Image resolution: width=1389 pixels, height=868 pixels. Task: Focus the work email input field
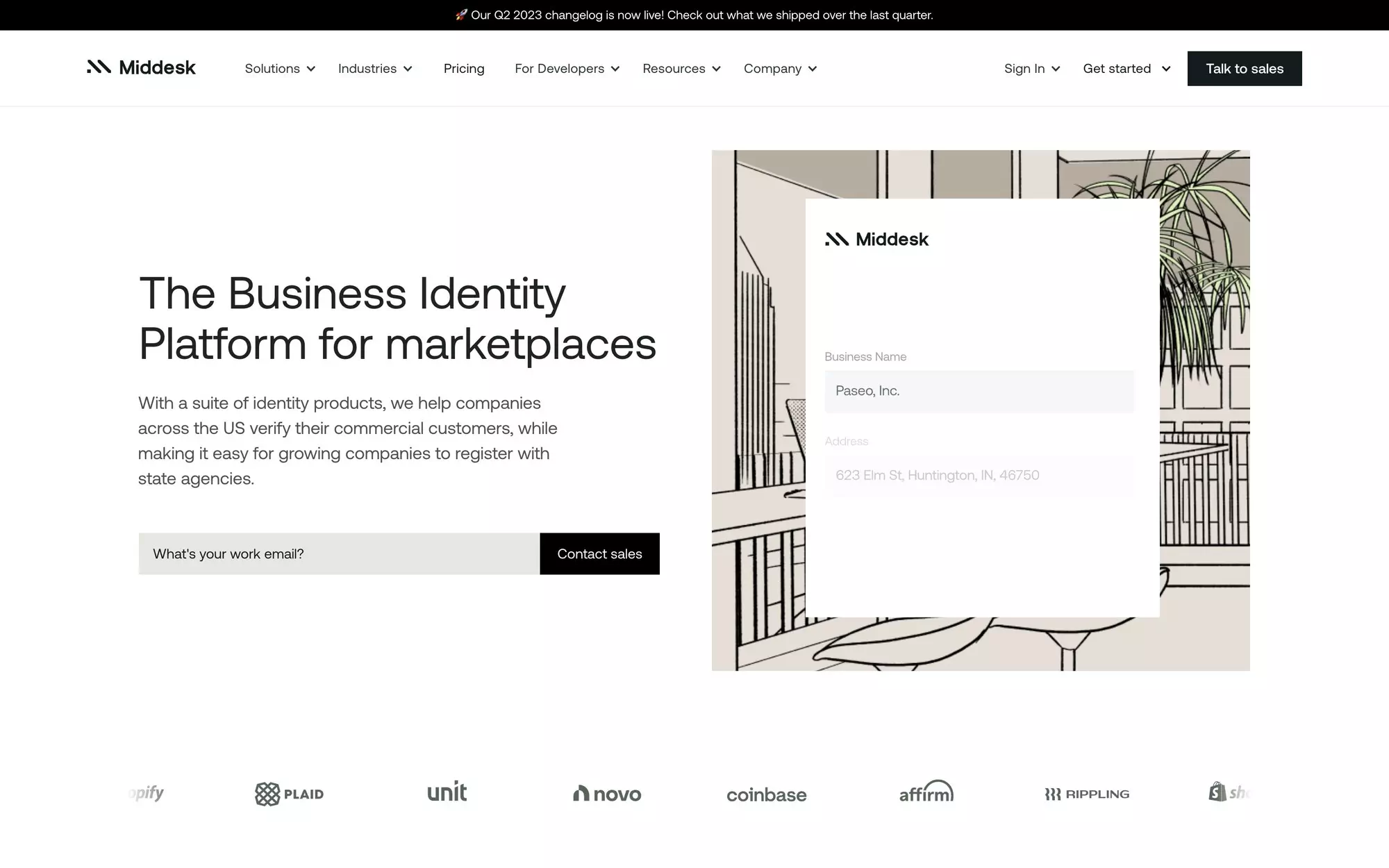[x=339, y=554]
